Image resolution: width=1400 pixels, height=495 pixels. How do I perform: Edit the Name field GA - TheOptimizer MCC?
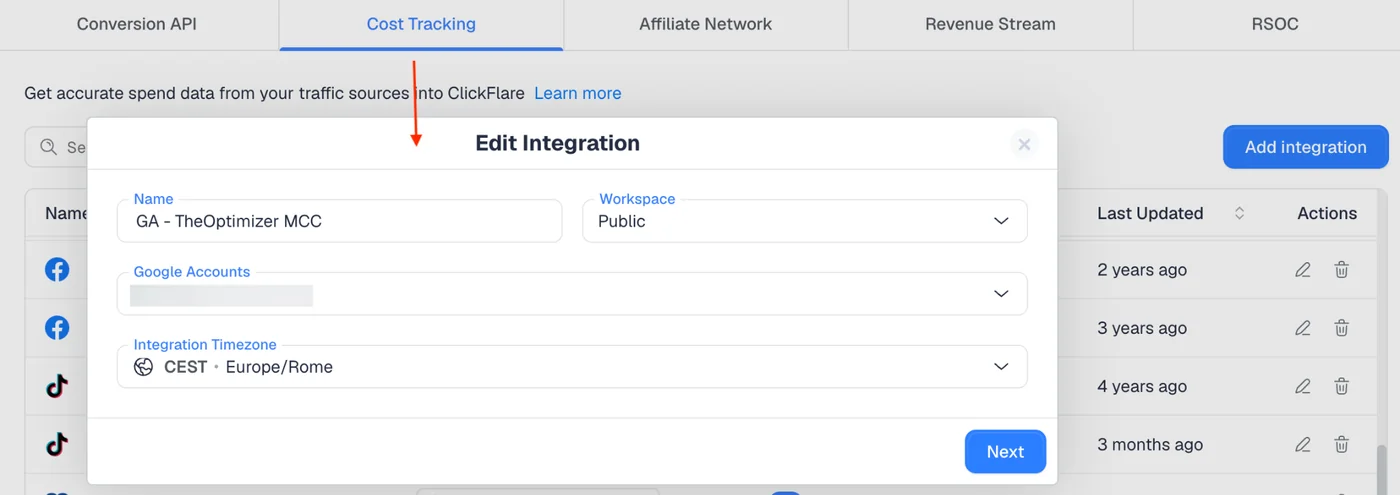click(x=339, y=221)
